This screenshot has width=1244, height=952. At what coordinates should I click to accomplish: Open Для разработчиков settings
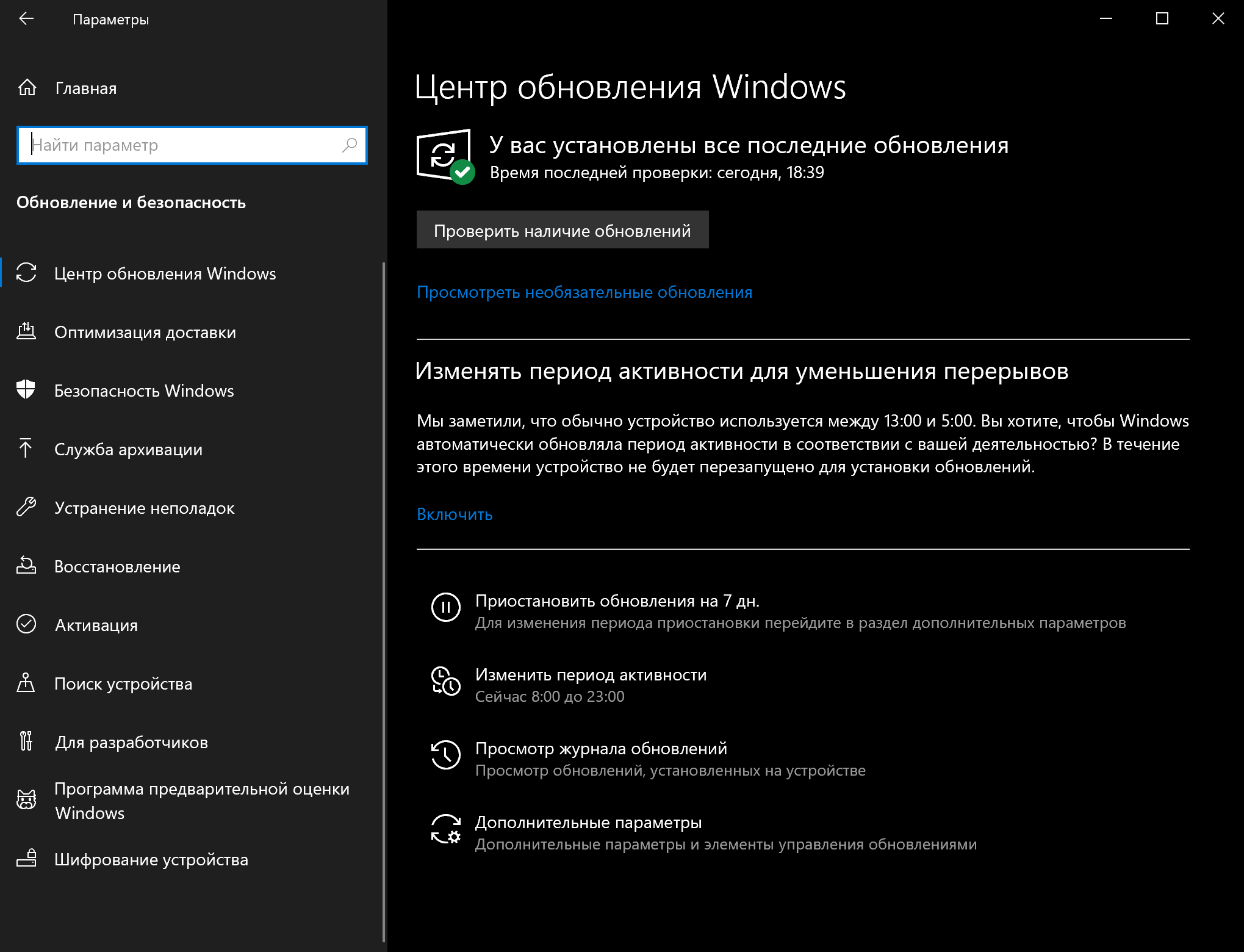pos(131,742)
